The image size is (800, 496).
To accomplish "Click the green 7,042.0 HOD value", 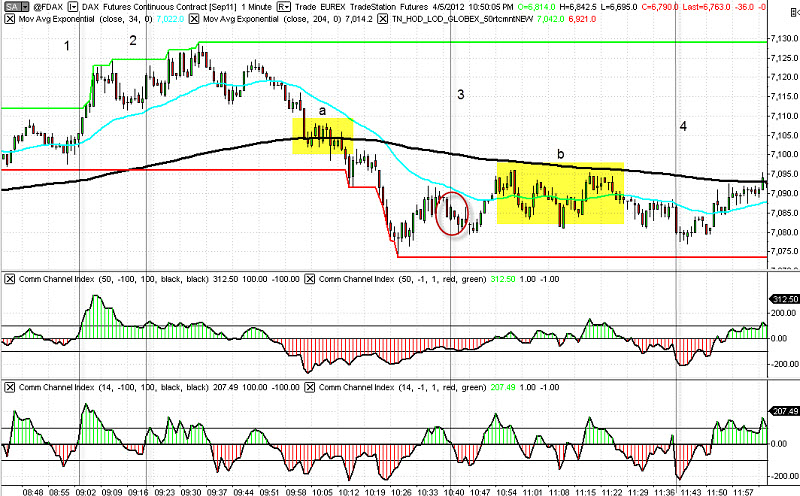I will tap(551, 19).
